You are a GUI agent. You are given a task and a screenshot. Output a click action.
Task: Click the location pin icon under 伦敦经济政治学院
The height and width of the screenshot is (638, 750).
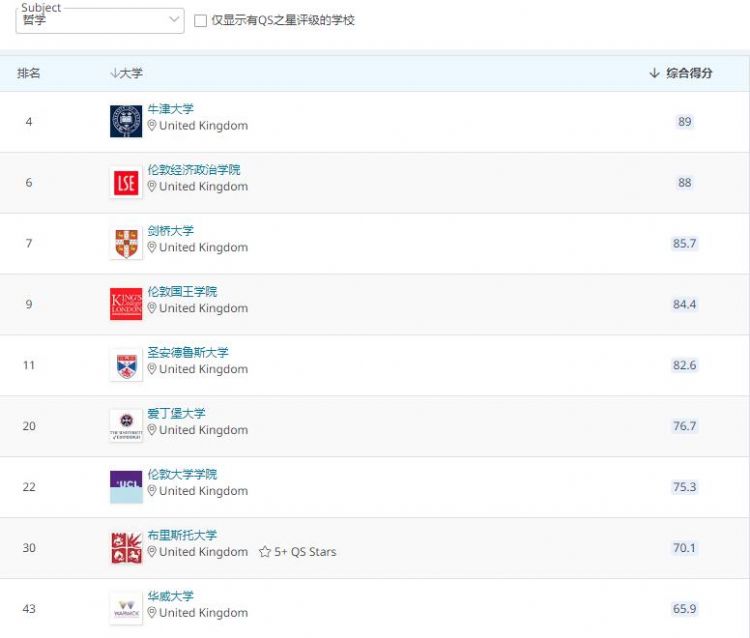pyautogui.click(x=152, y=186)
